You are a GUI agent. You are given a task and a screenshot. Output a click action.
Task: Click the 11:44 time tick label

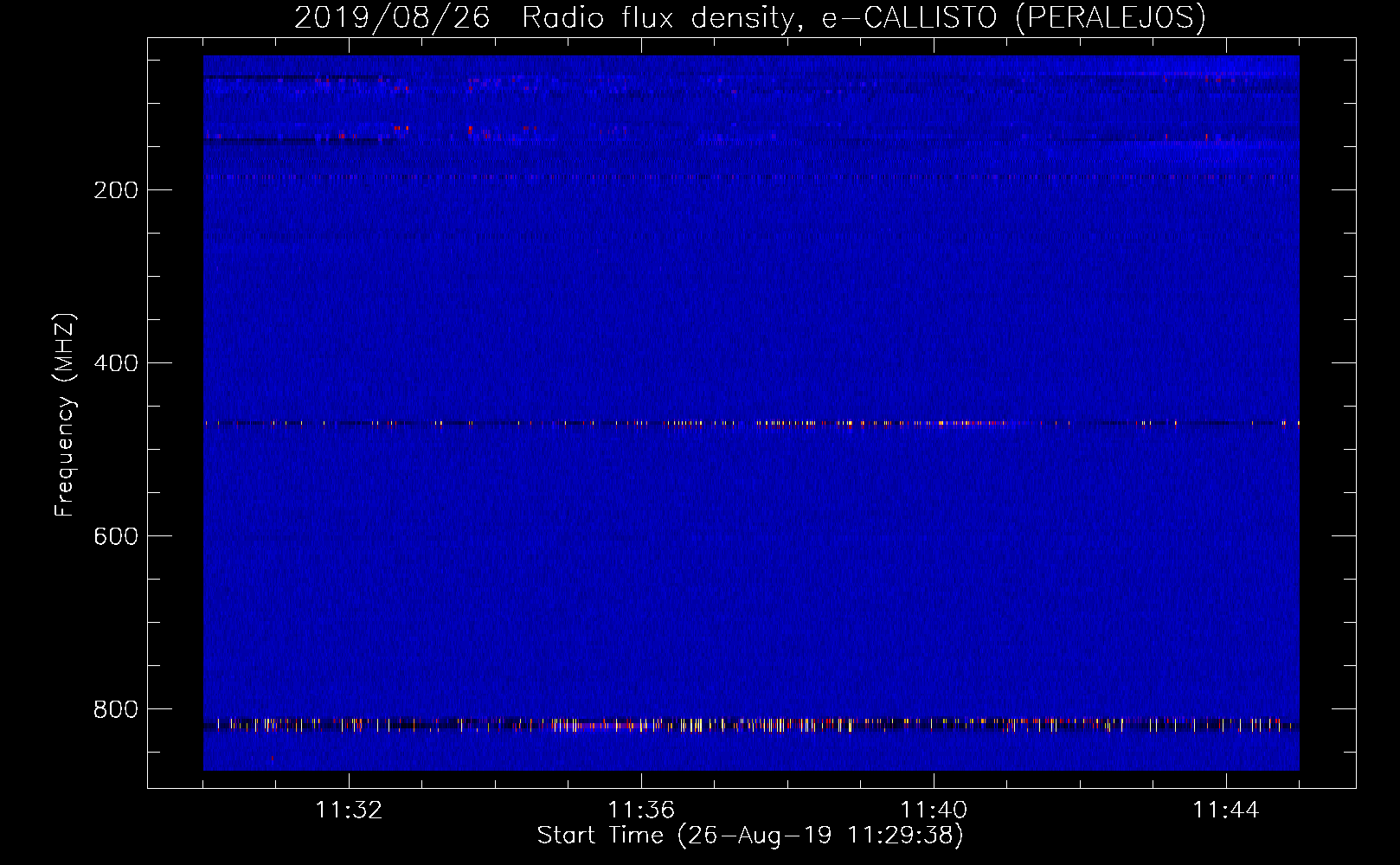pos(1226,811)
